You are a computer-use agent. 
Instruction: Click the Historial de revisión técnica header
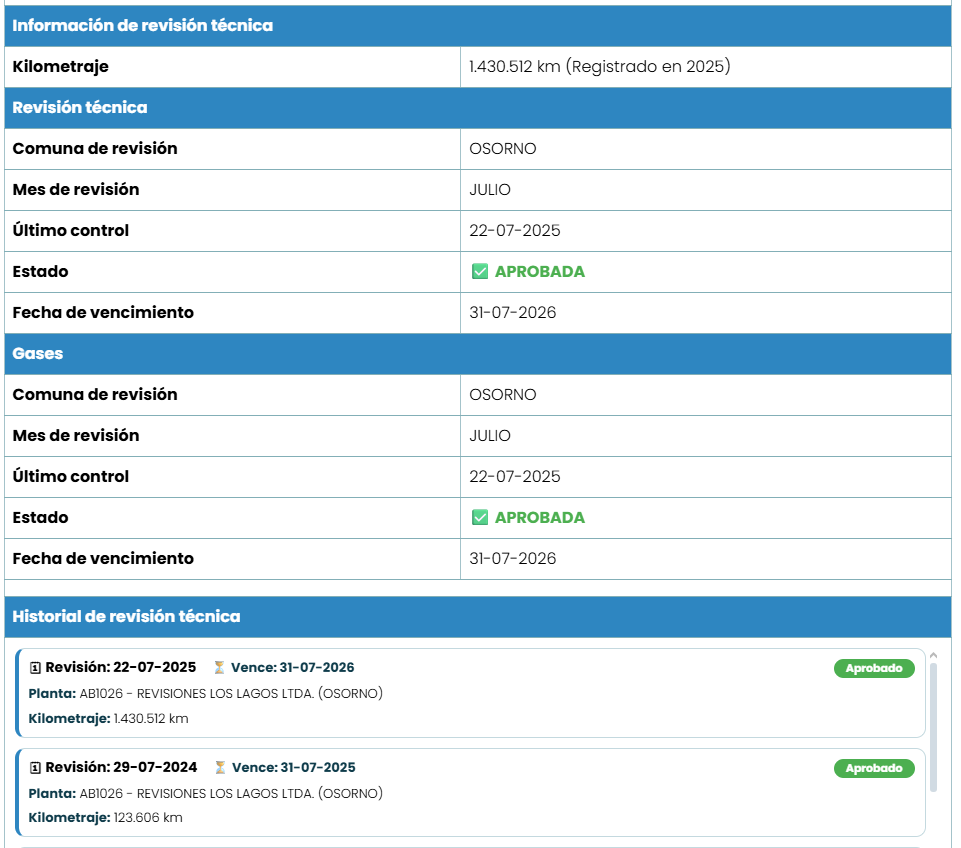(x=127, y=617)
